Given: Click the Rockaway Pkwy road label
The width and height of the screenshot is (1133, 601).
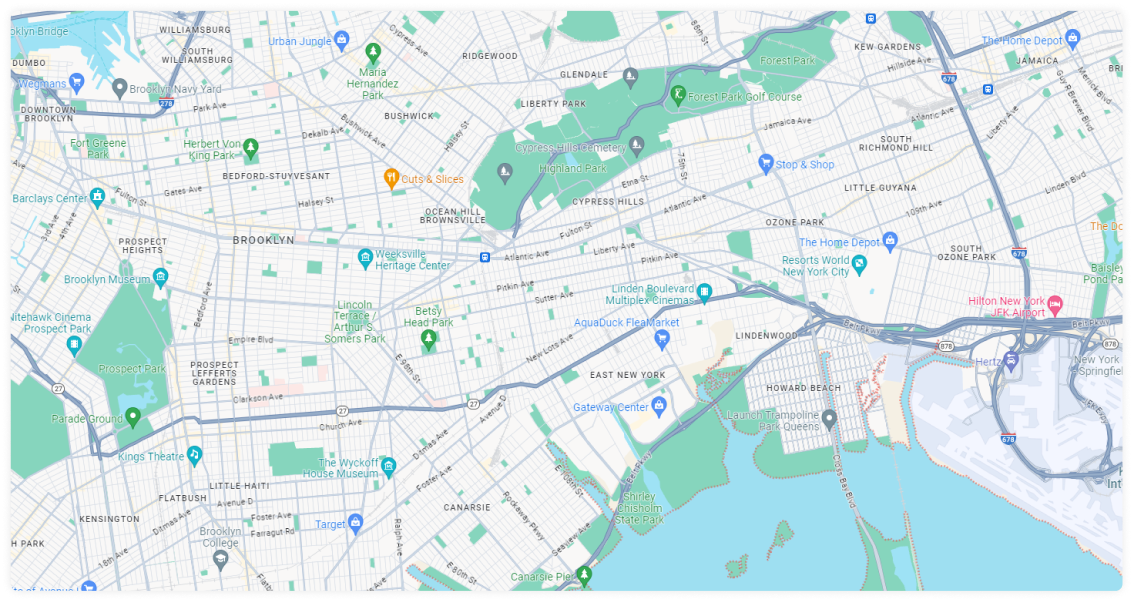Looking at the screenshot, I should point(523,516).
